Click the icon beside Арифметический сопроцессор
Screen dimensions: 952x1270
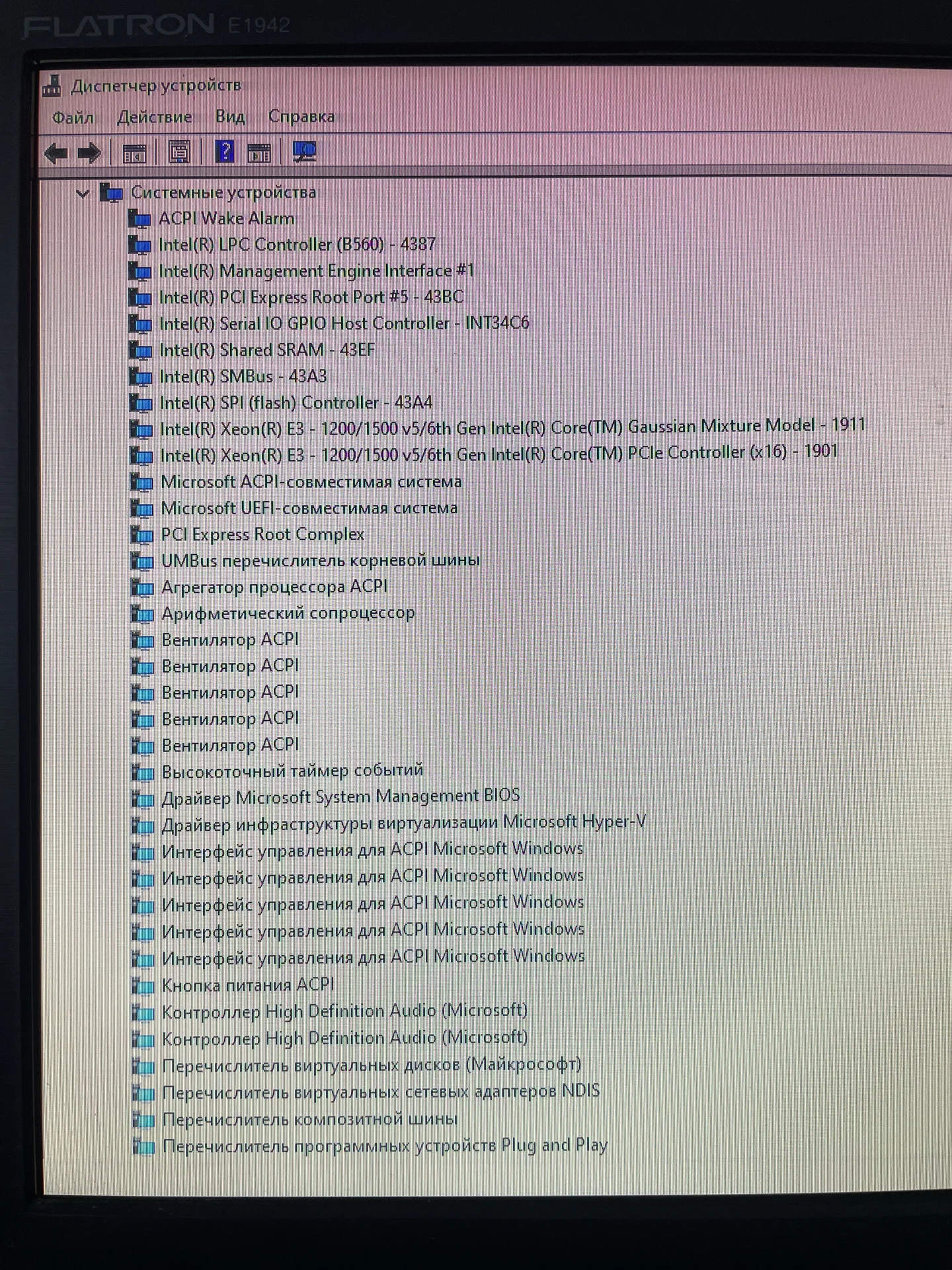142,614
